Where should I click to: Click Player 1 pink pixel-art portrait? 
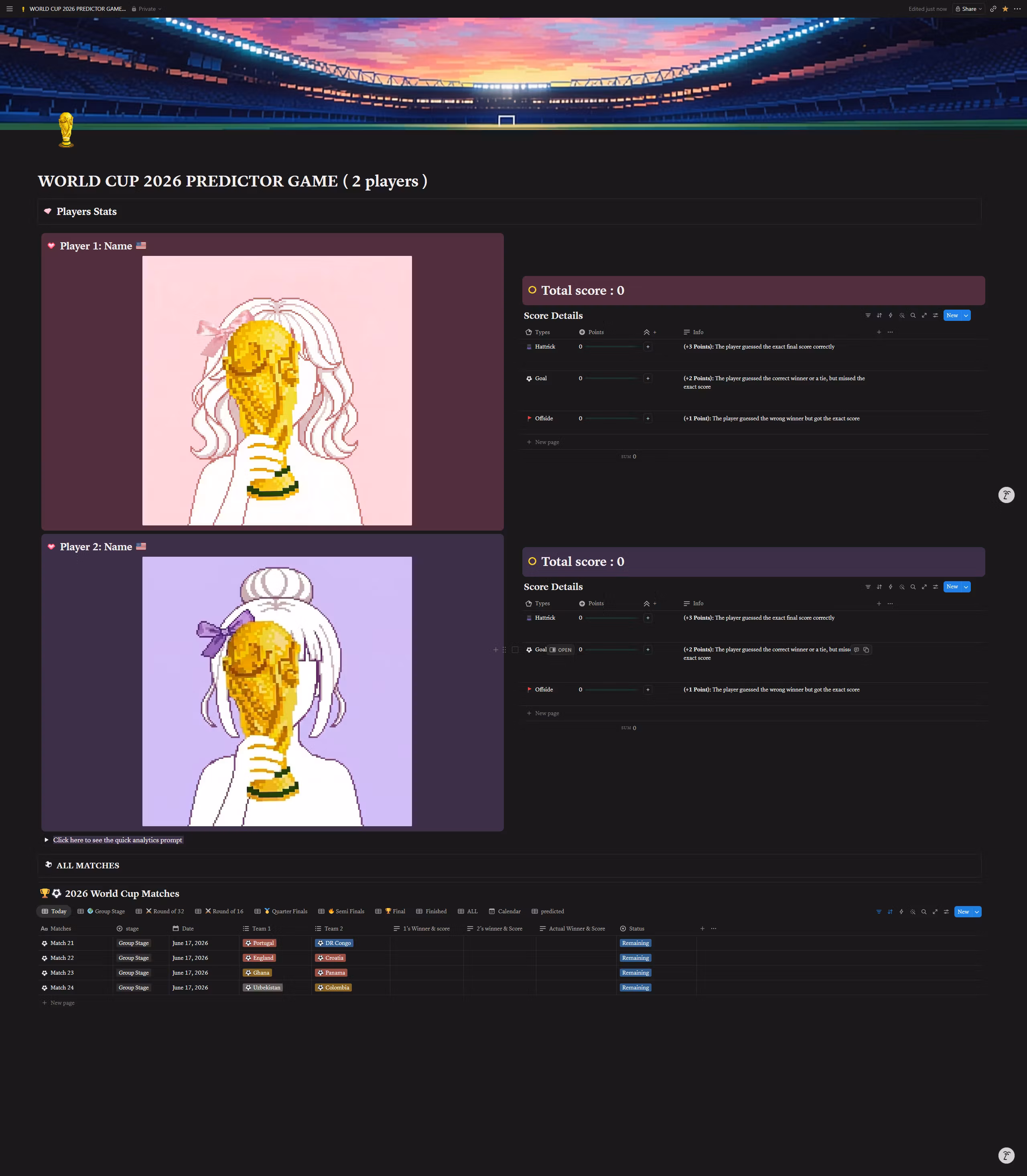(x=277, y=390)
